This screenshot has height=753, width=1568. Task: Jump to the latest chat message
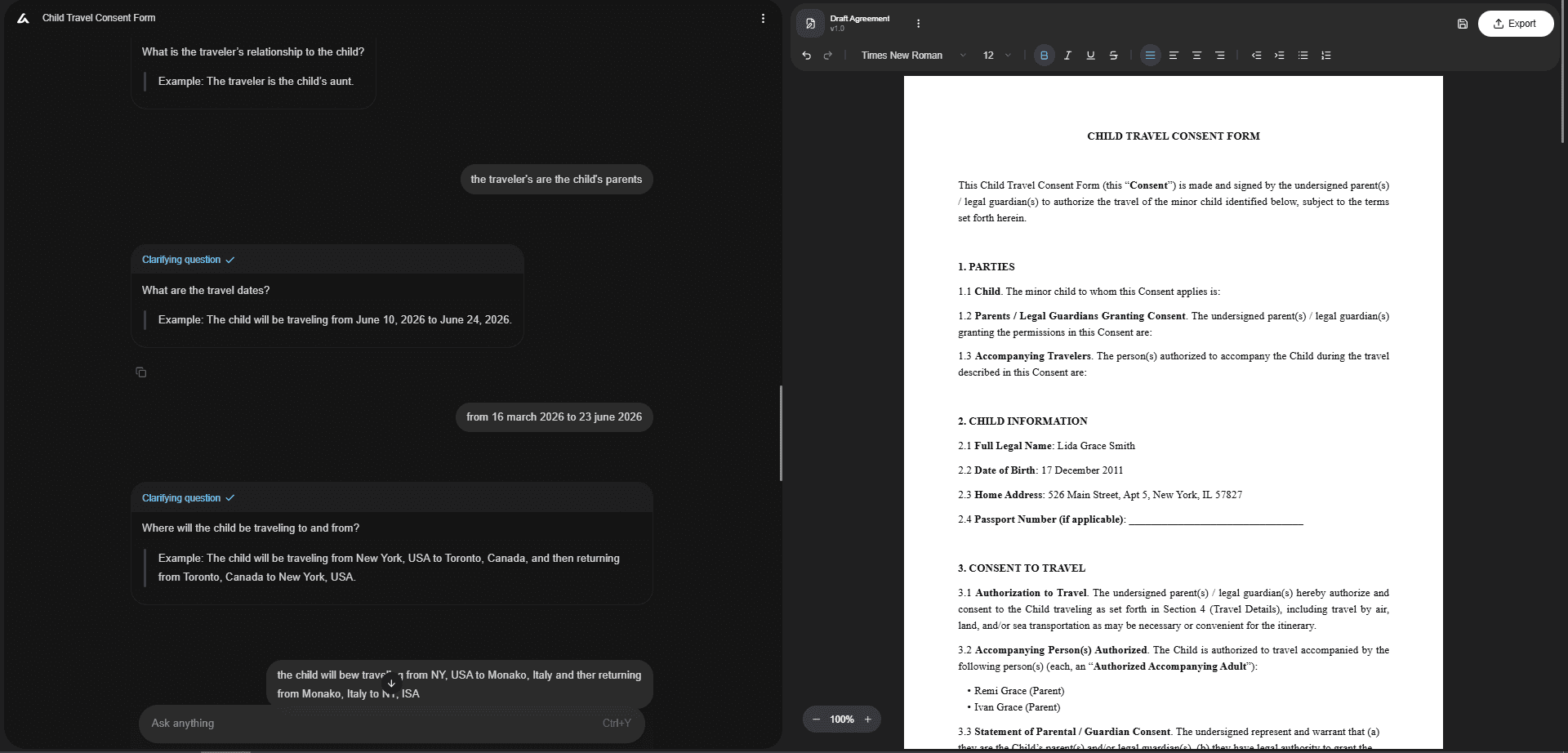[x=390, y=683]
